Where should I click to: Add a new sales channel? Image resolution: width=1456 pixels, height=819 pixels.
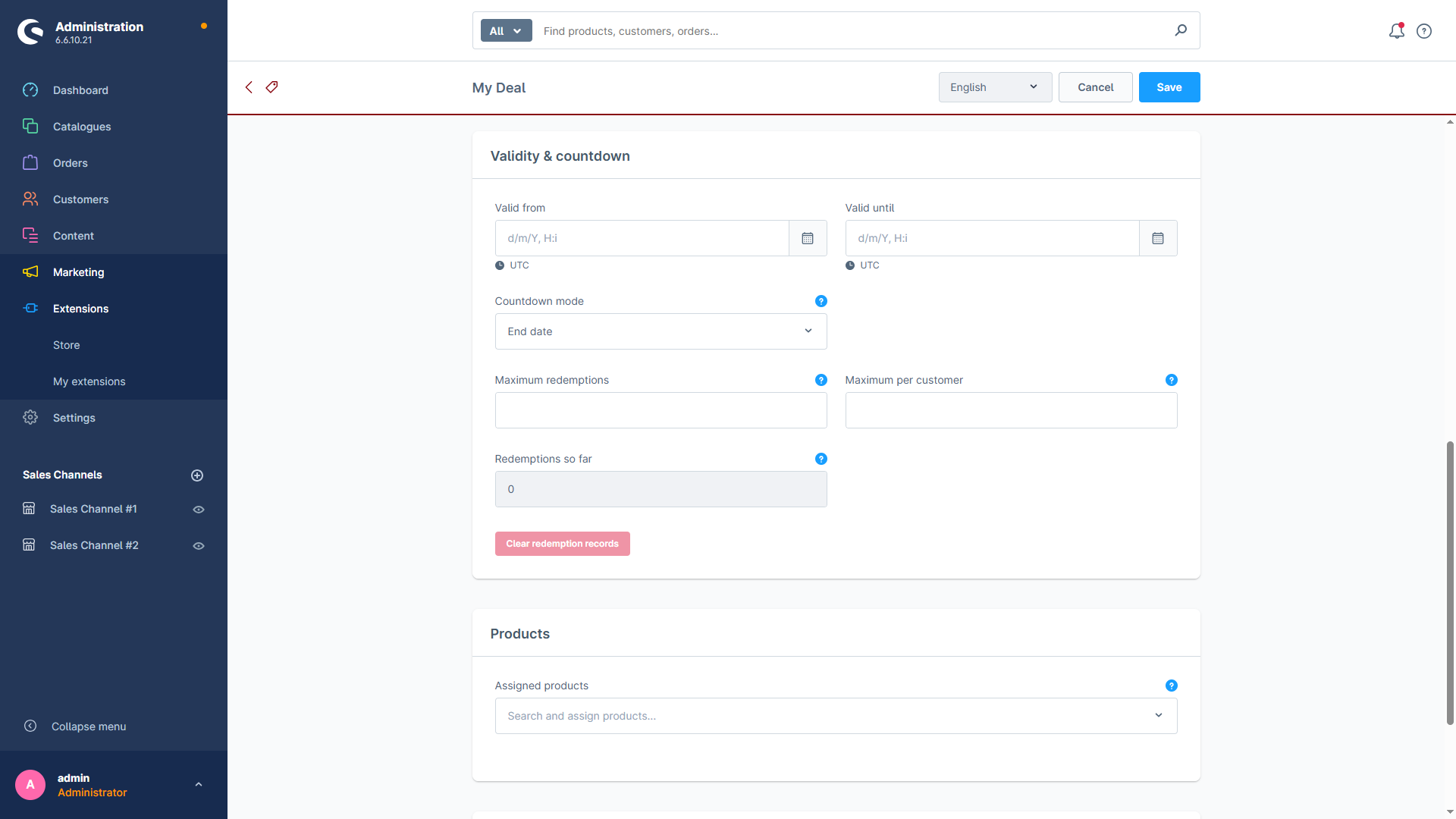click(197, 475)
